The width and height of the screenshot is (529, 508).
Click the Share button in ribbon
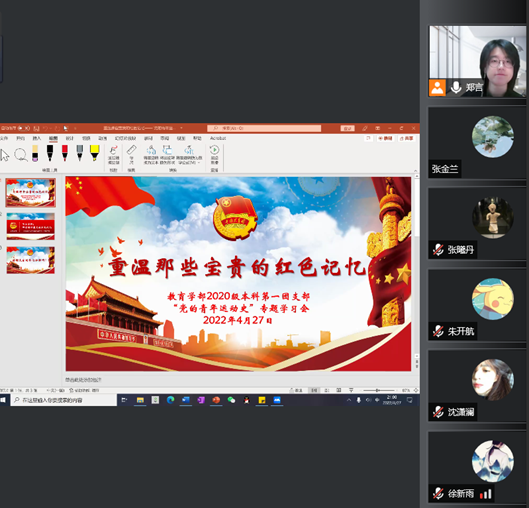click(407, 138)
